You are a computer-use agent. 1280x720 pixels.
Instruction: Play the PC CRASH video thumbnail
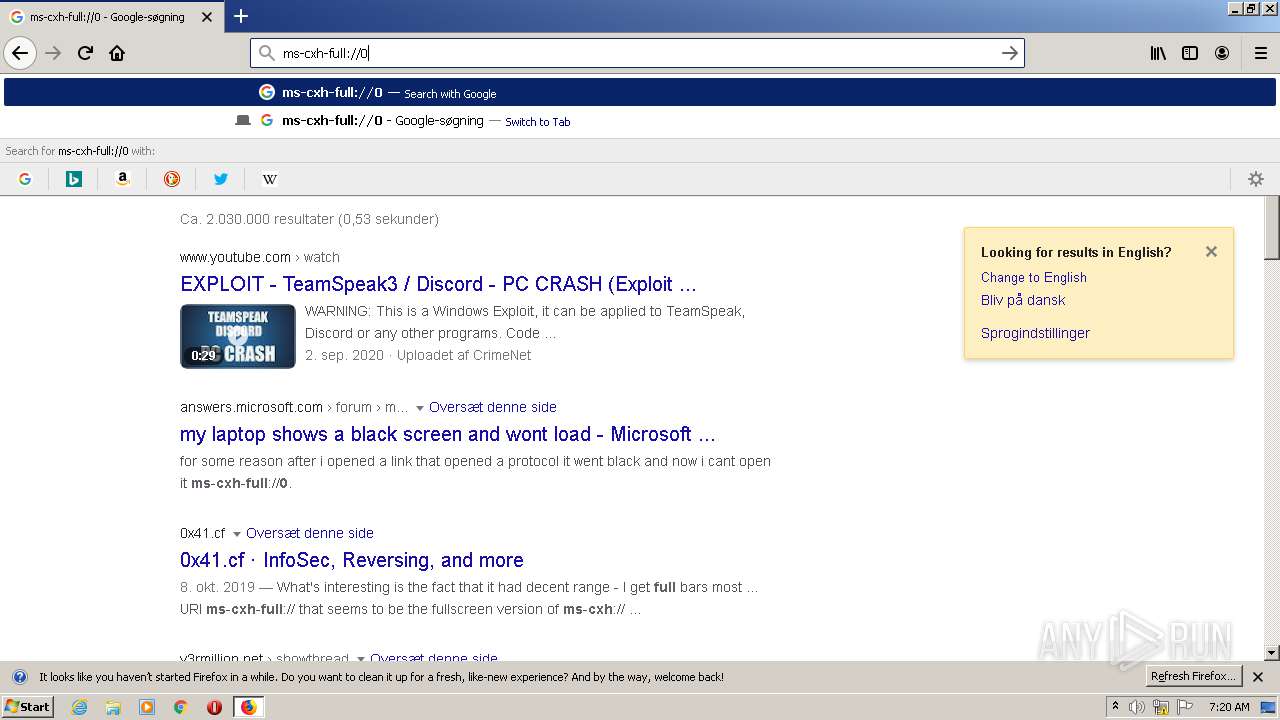(x=237, y=336)
